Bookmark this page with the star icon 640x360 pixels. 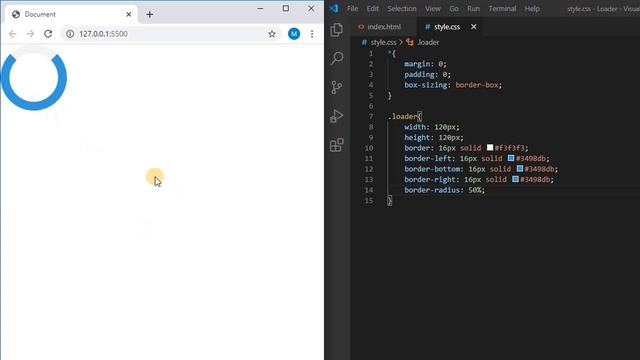(272, 34)
